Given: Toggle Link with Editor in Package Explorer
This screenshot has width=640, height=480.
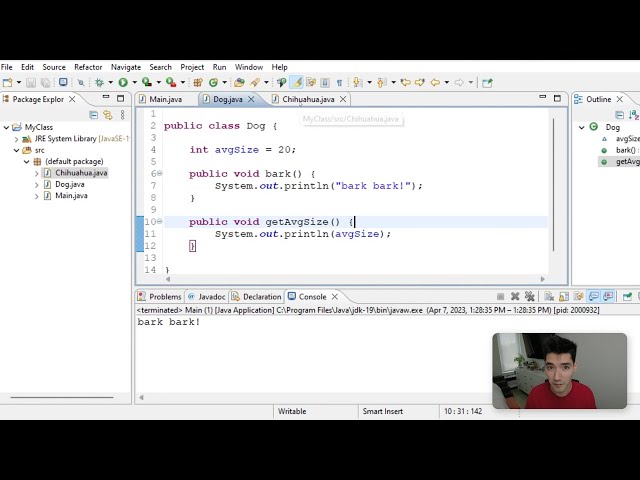Looking at the screenshot, I should click(108, 115).
